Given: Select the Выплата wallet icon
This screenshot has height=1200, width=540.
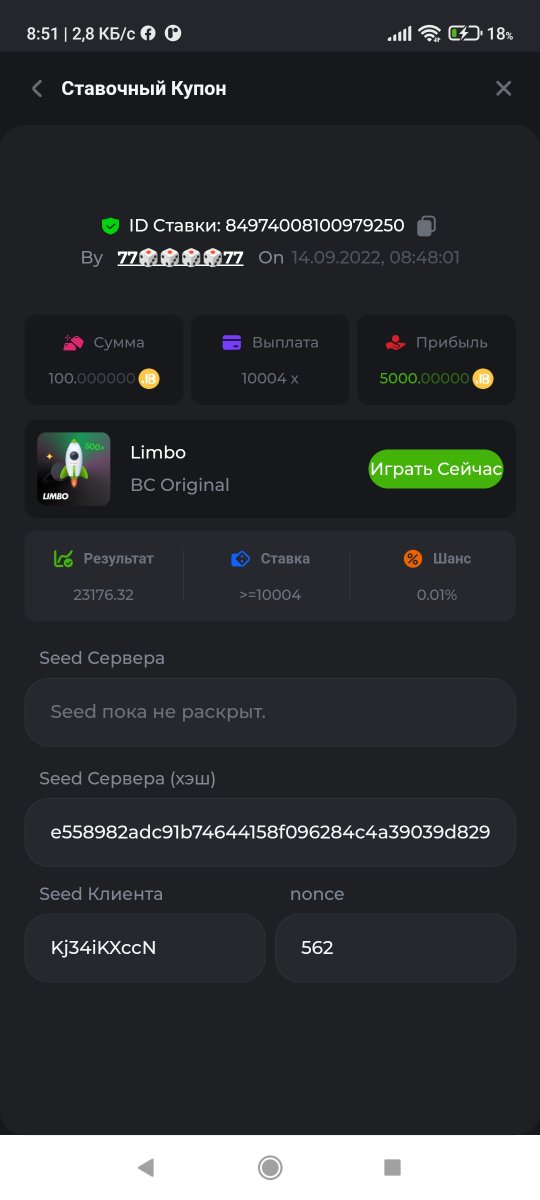Looking at the screenshot, I should 232,342.
